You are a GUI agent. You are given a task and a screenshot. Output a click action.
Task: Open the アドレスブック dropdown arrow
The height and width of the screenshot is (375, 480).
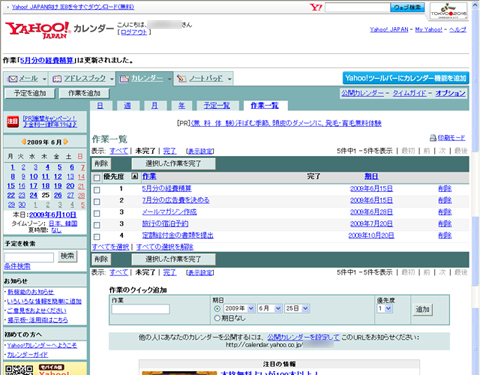112,79
